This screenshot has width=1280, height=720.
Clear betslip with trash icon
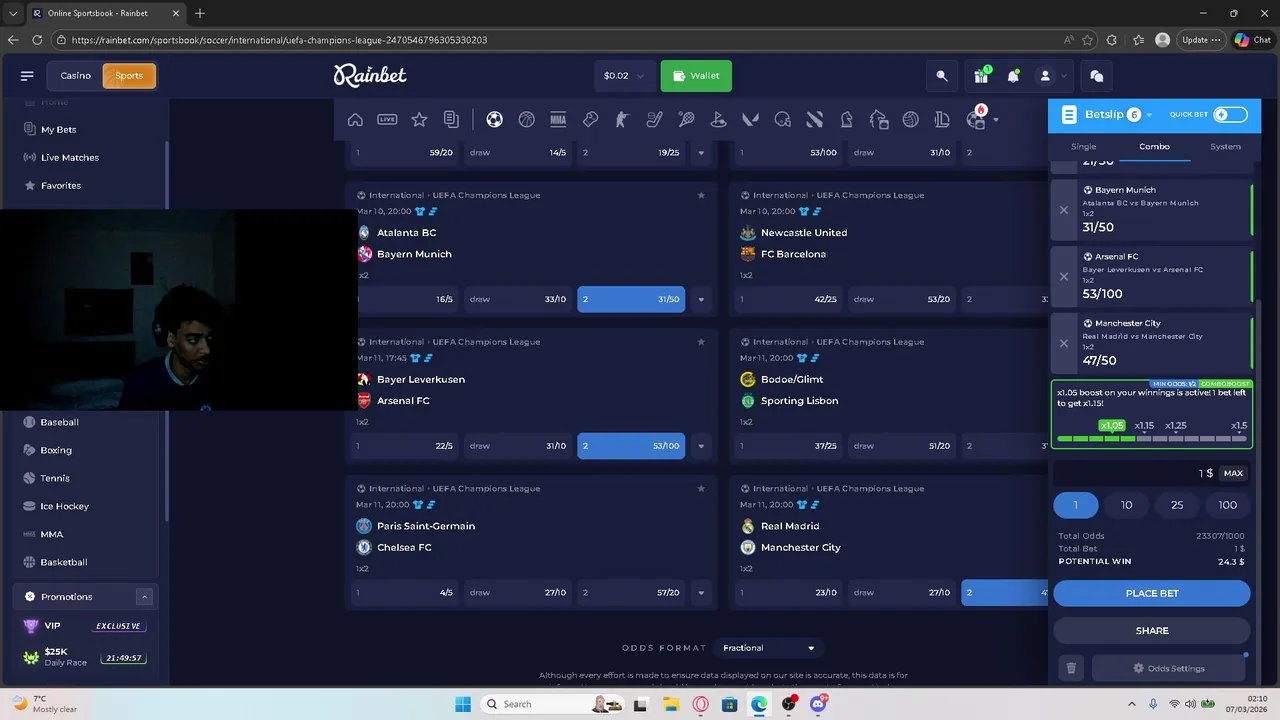pyautogui.click(x=1071, y=668)
